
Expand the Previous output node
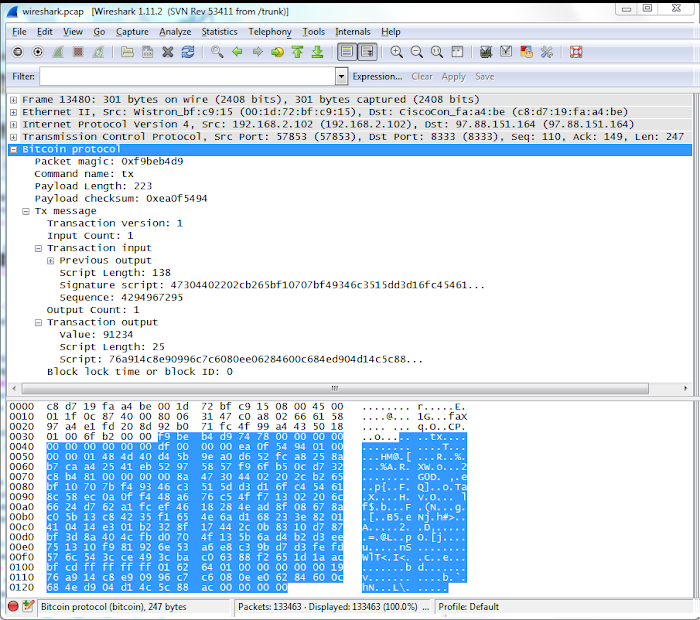[51, 260]
